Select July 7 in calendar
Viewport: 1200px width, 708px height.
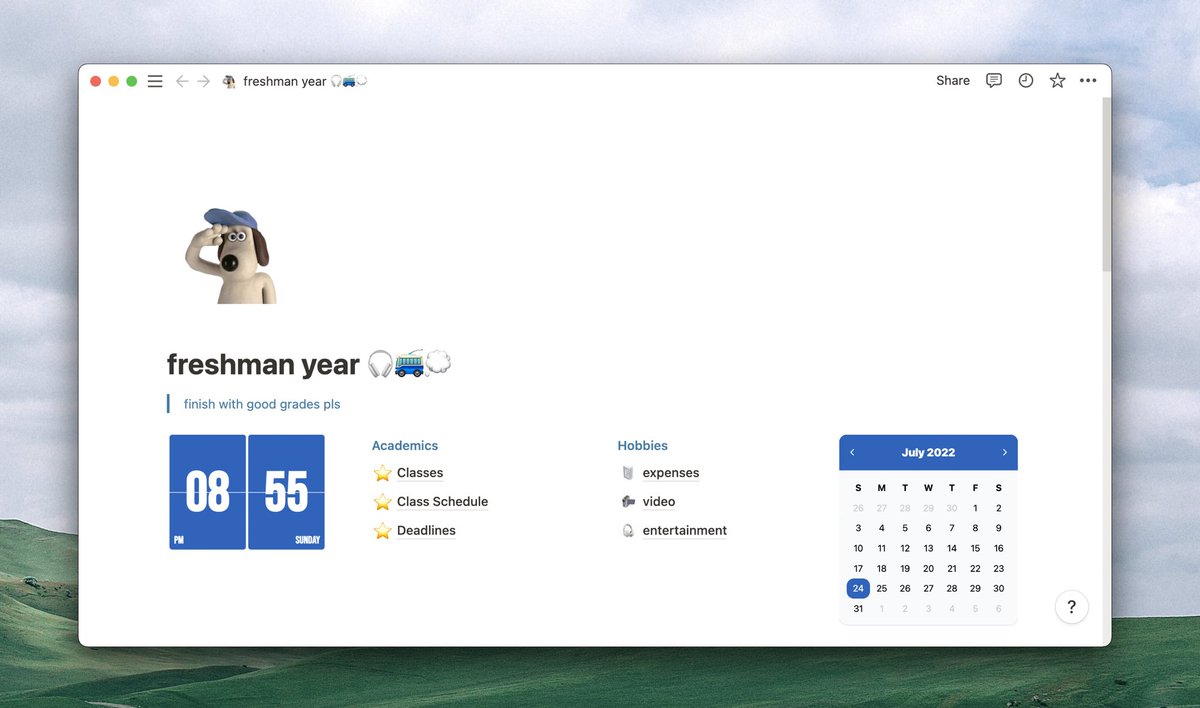(x=952, y=528)
